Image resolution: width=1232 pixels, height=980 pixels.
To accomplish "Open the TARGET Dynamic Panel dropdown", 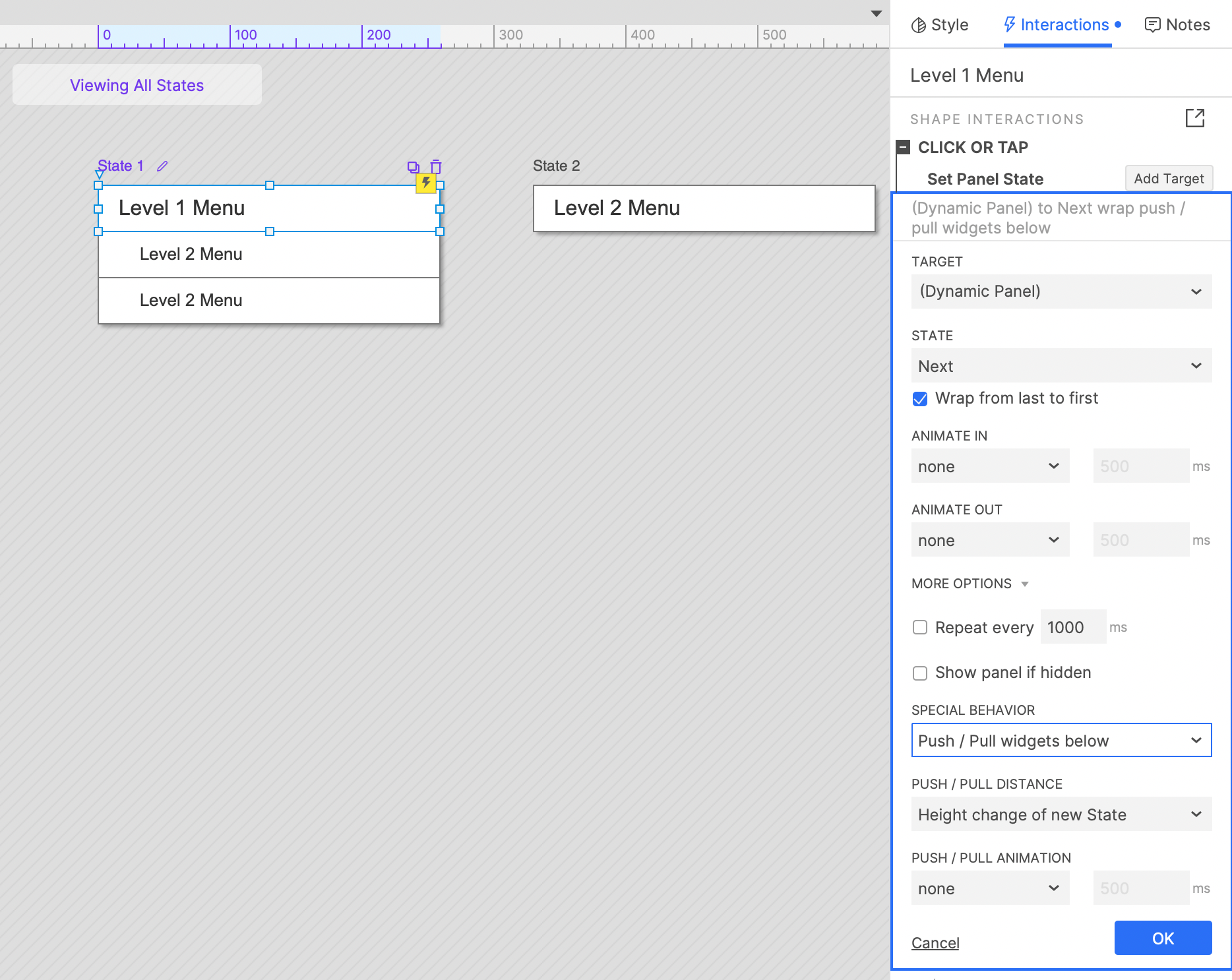I will 1061,291.
